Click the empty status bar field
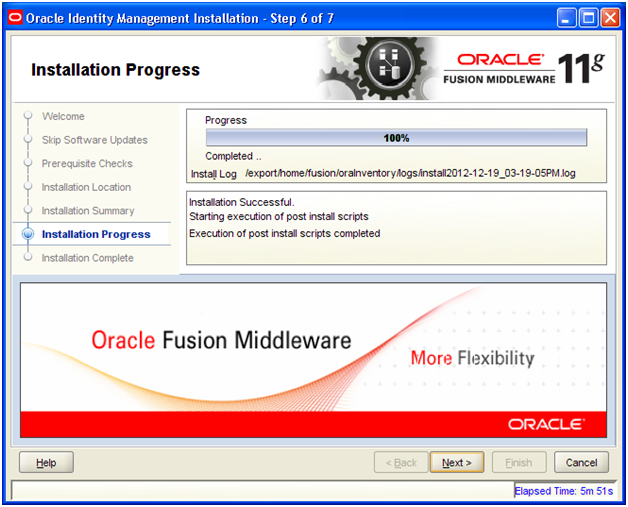The width and height of the screenshot is (628, 507). pos(263,491)
